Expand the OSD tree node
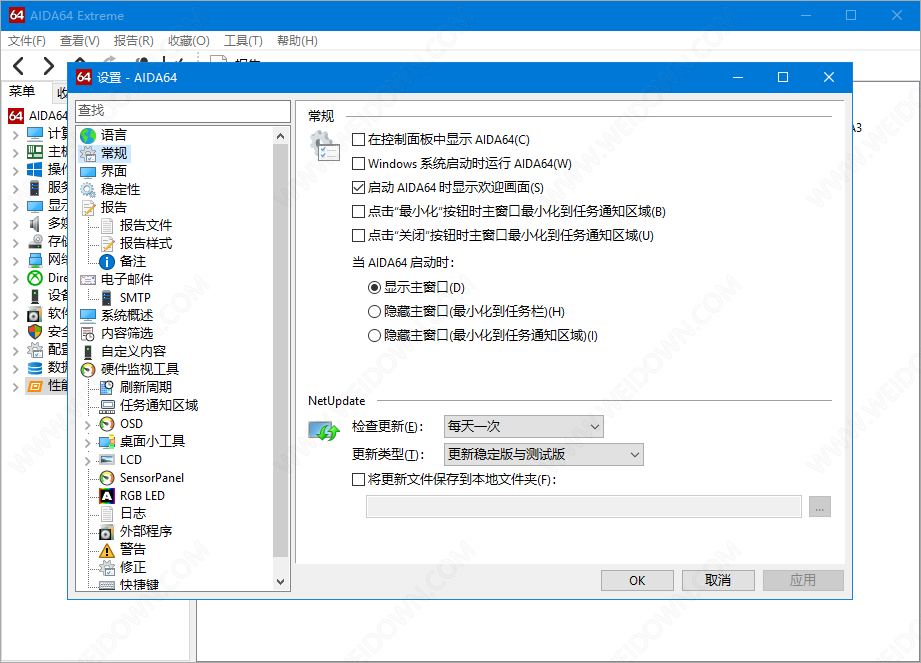921x663 pixels. pyautogui.click(x=88, y=425)
